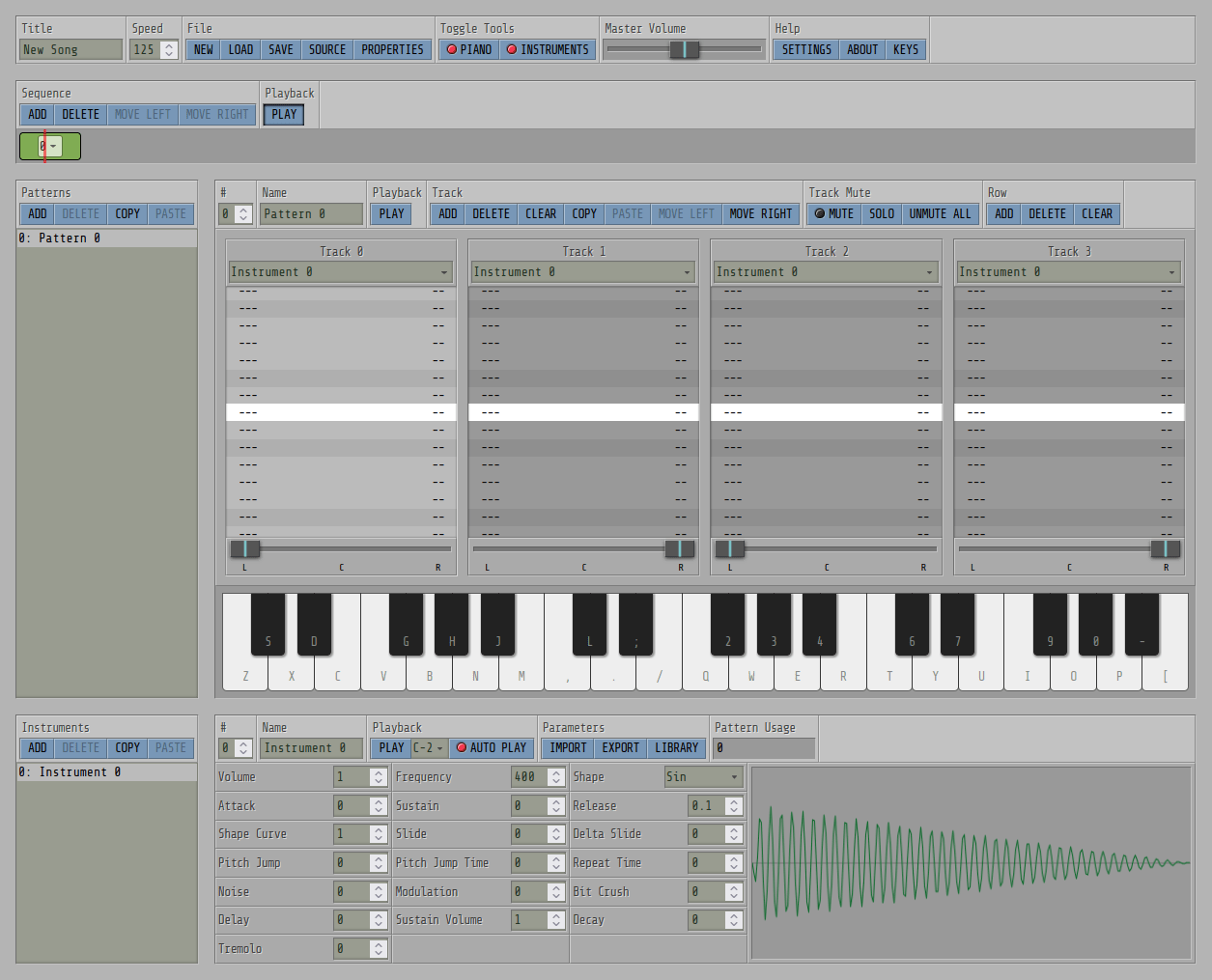Screen dimensions: 1212x980
Task: Open Track 0 instrument dropdown
Action: click(x=341, y=272)
